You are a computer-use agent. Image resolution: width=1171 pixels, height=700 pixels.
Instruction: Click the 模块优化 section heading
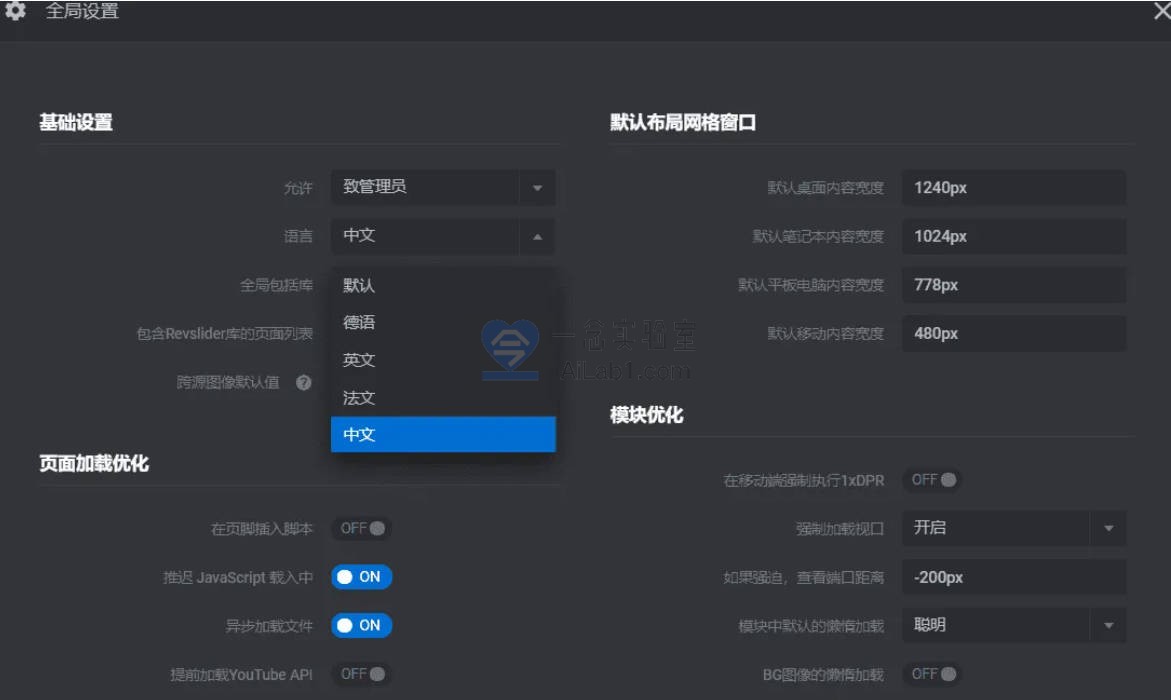[647, 415]
